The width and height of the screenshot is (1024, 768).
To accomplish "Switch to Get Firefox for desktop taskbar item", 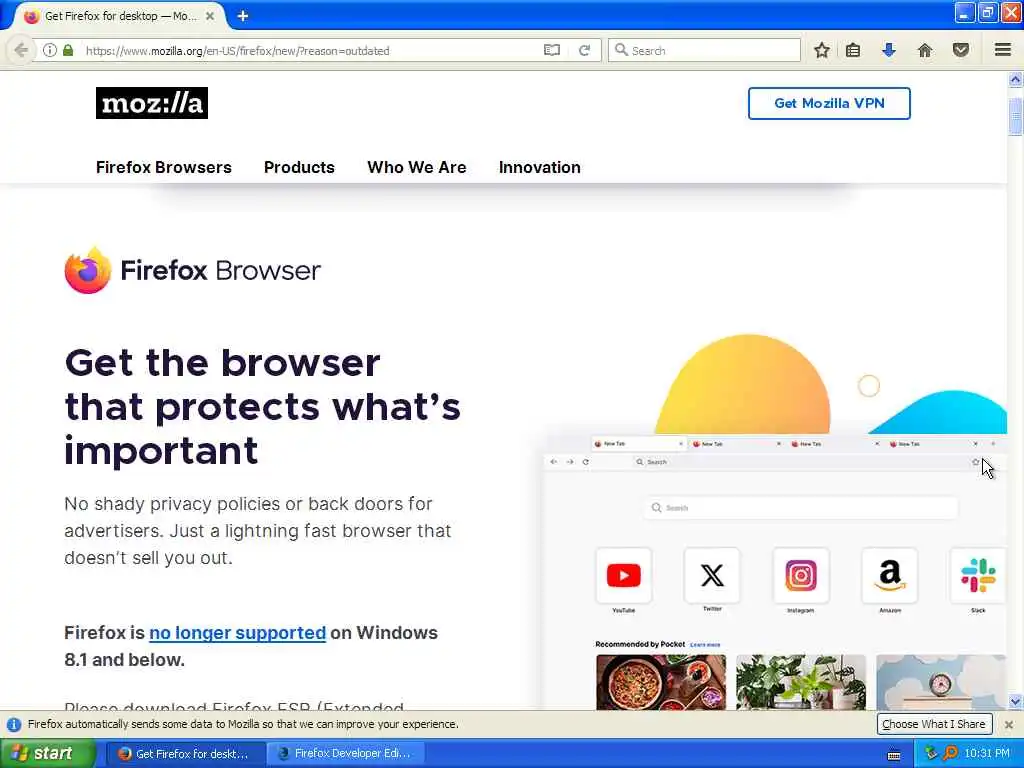I will (185, 754).
